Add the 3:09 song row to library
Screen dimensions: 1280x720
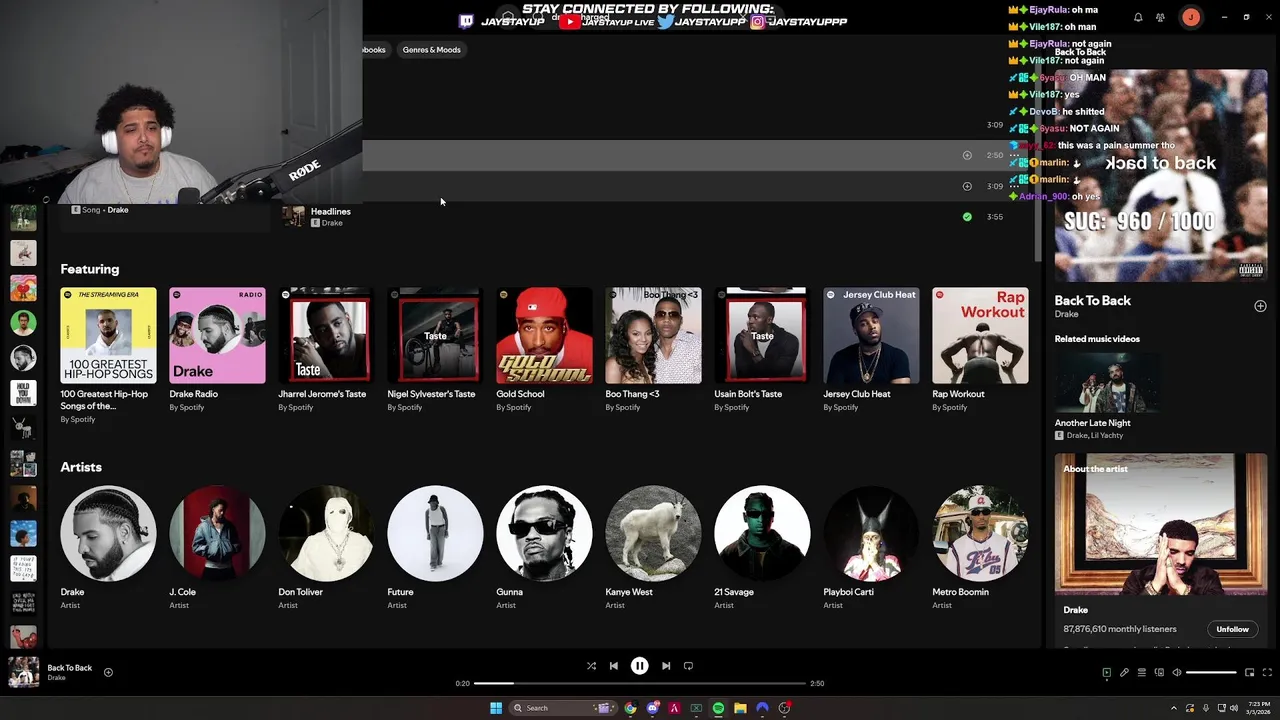[967, 186]
